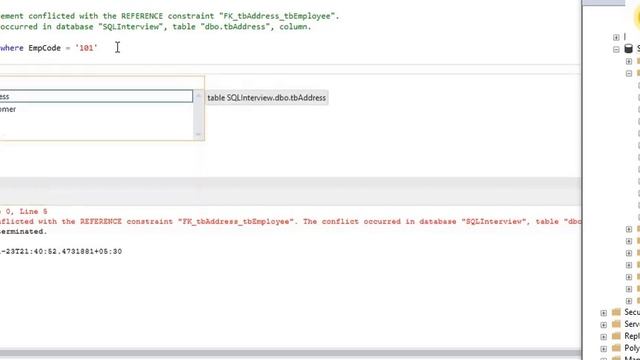Place the cursor in "where EmpCode = '101'"
The image size is (640, 360).
coord(49,48)
